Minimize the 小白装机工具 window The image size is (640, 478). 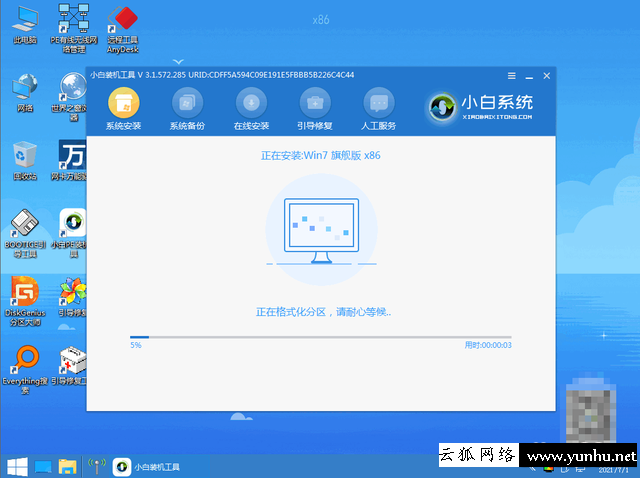[x=529, y=76]
